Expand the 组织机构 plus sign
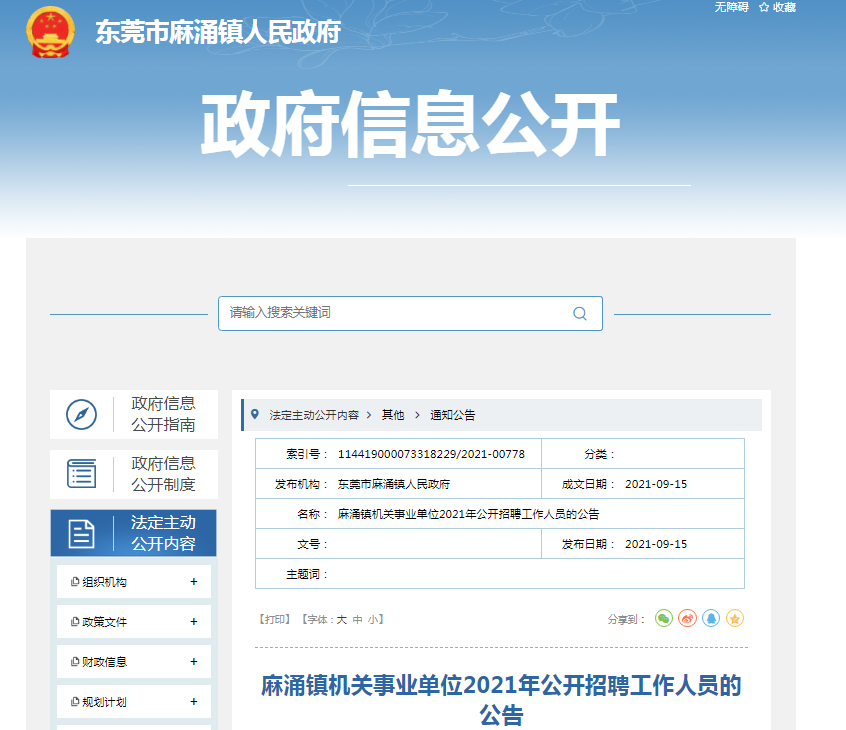Viewport: 846px width, 730px height. (x=194, y=582)
